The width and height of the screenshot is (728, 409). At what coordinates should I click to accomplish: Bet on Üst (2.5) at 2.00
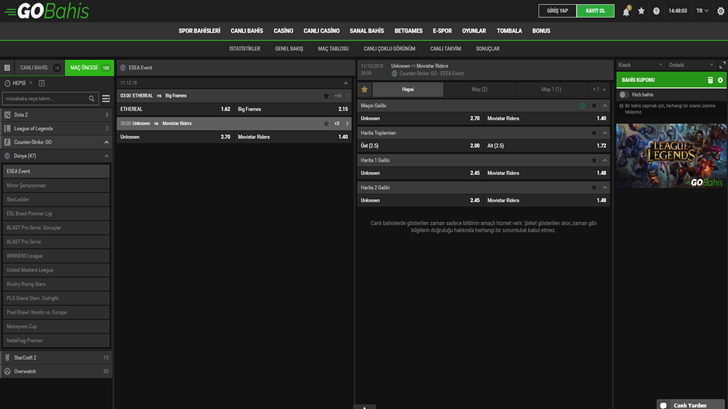click(x=420, y=146)
